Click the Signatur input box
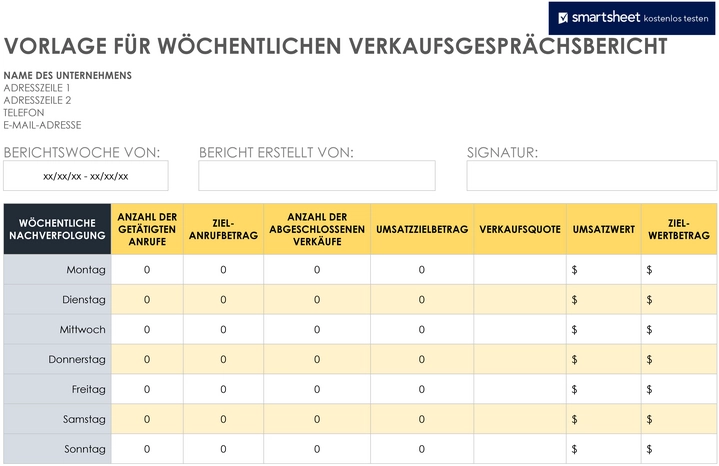 pyautogui.click(x=592, y=176)
